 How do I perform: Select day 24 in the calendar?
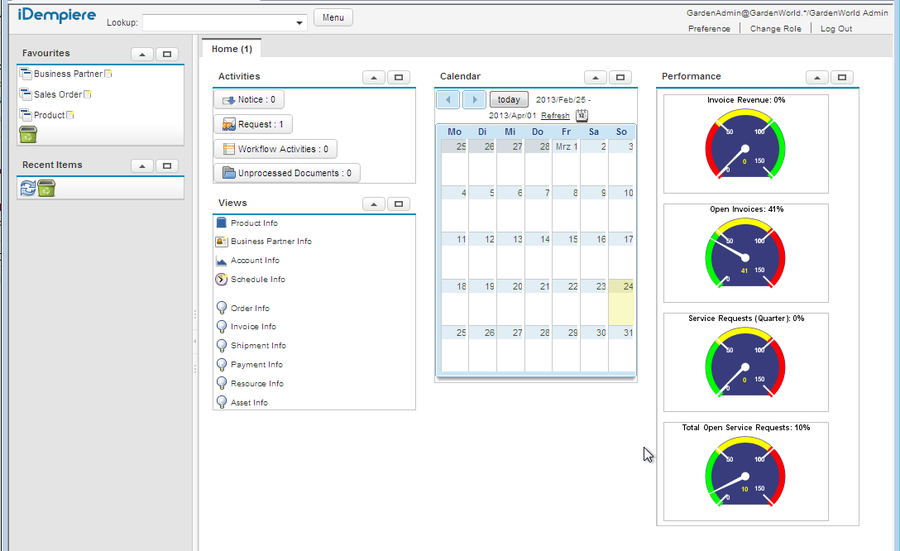click(x=622, y=301)
